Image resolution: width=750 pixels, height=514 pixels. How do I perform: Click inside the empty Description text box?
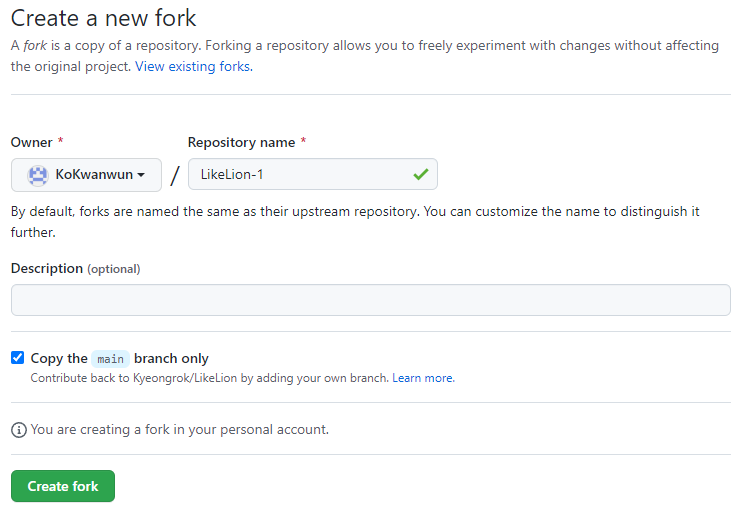pyautogui.click(x=370, y=300)
